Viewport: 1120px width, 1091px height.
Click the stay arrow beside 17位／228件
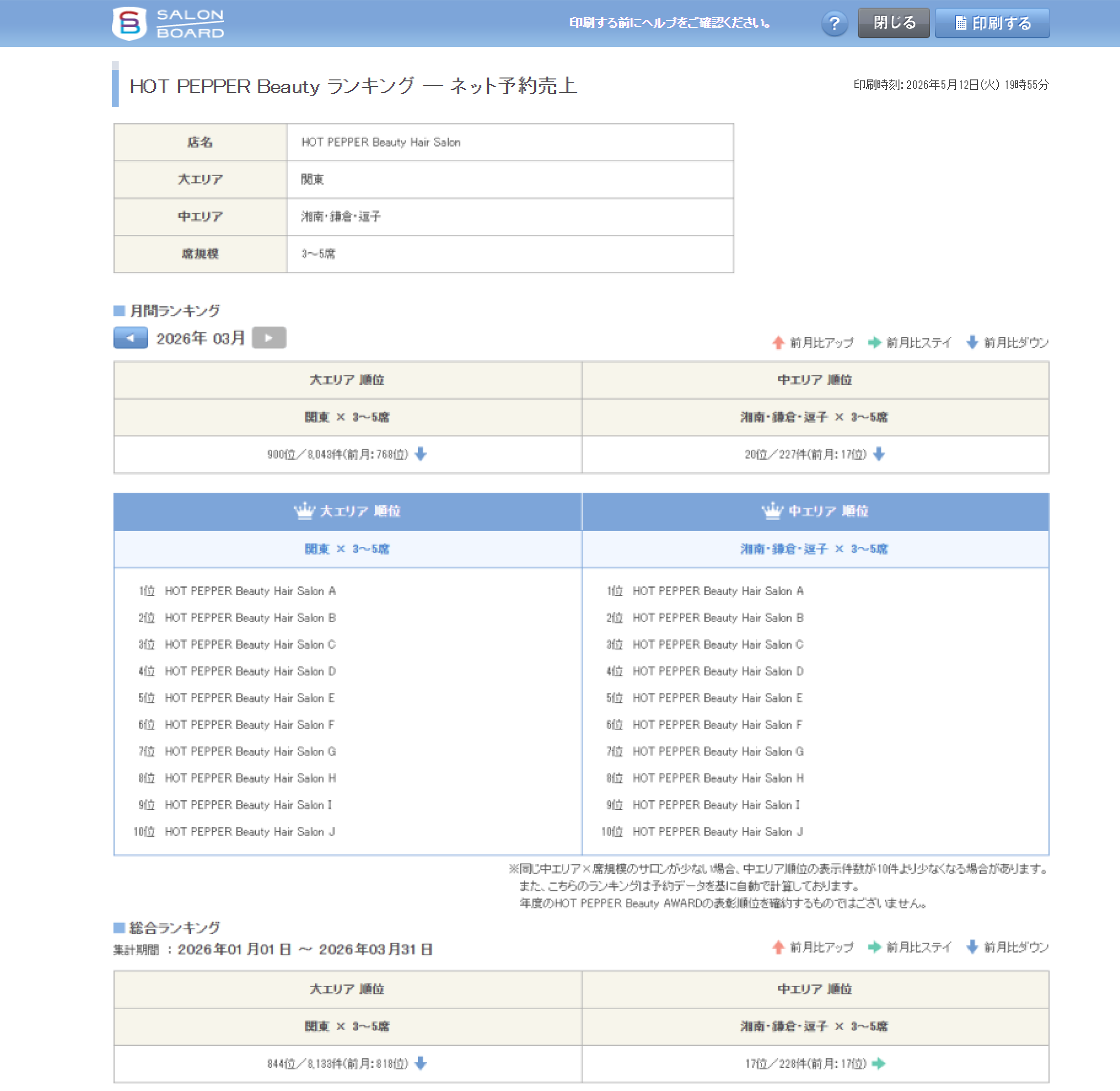(878, 1064)
